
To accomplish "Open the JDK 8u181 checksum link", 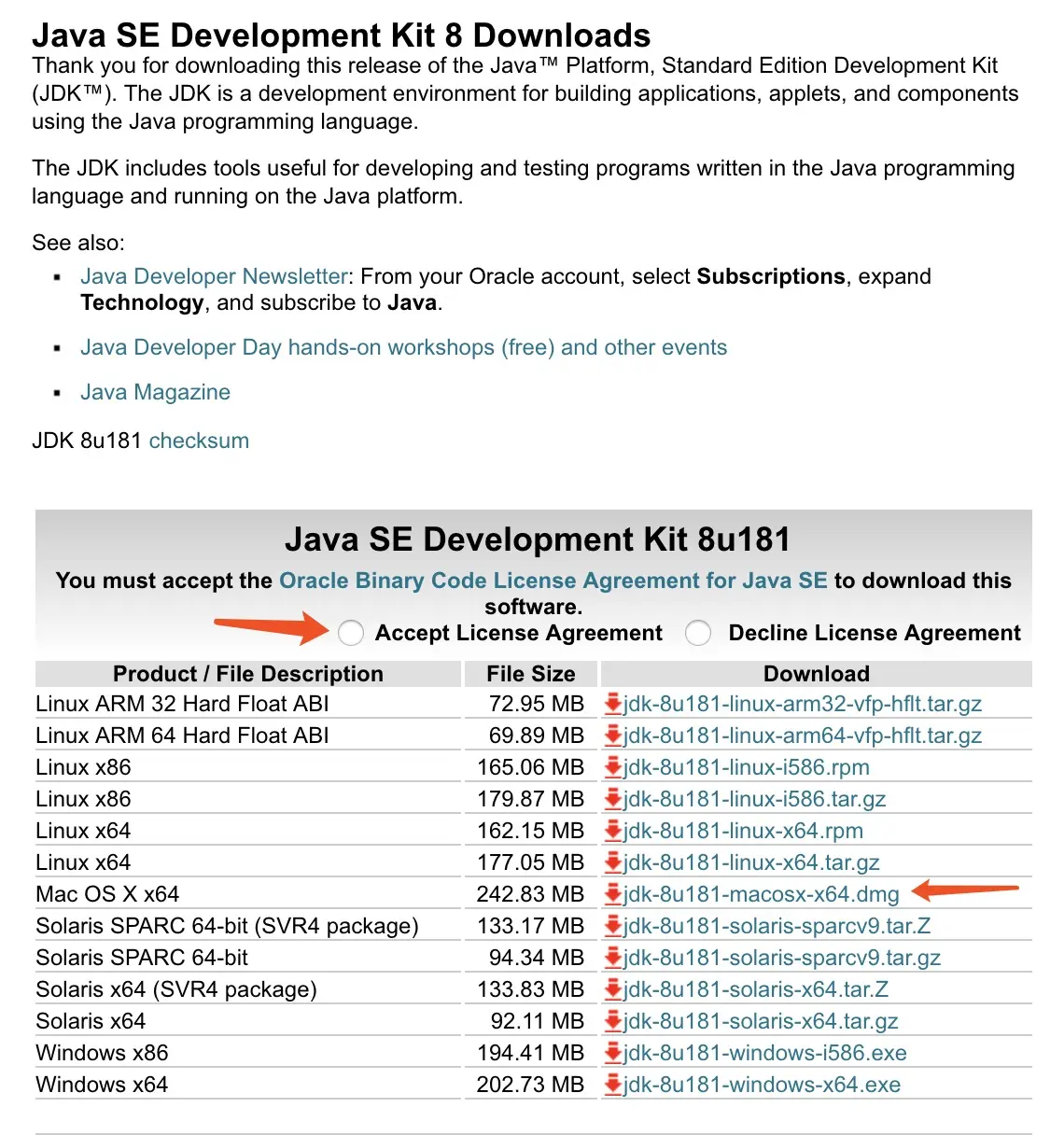I will [199, 441].
